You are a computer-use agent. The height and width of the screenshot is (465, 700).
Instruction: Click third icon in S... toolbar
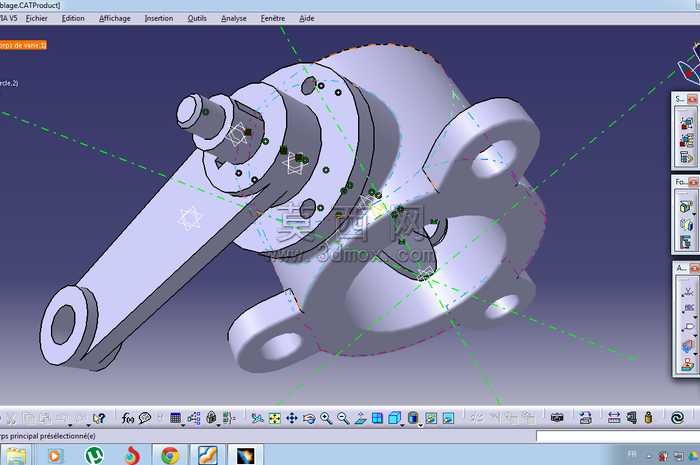pyautogui.click(x=687, y=157)
